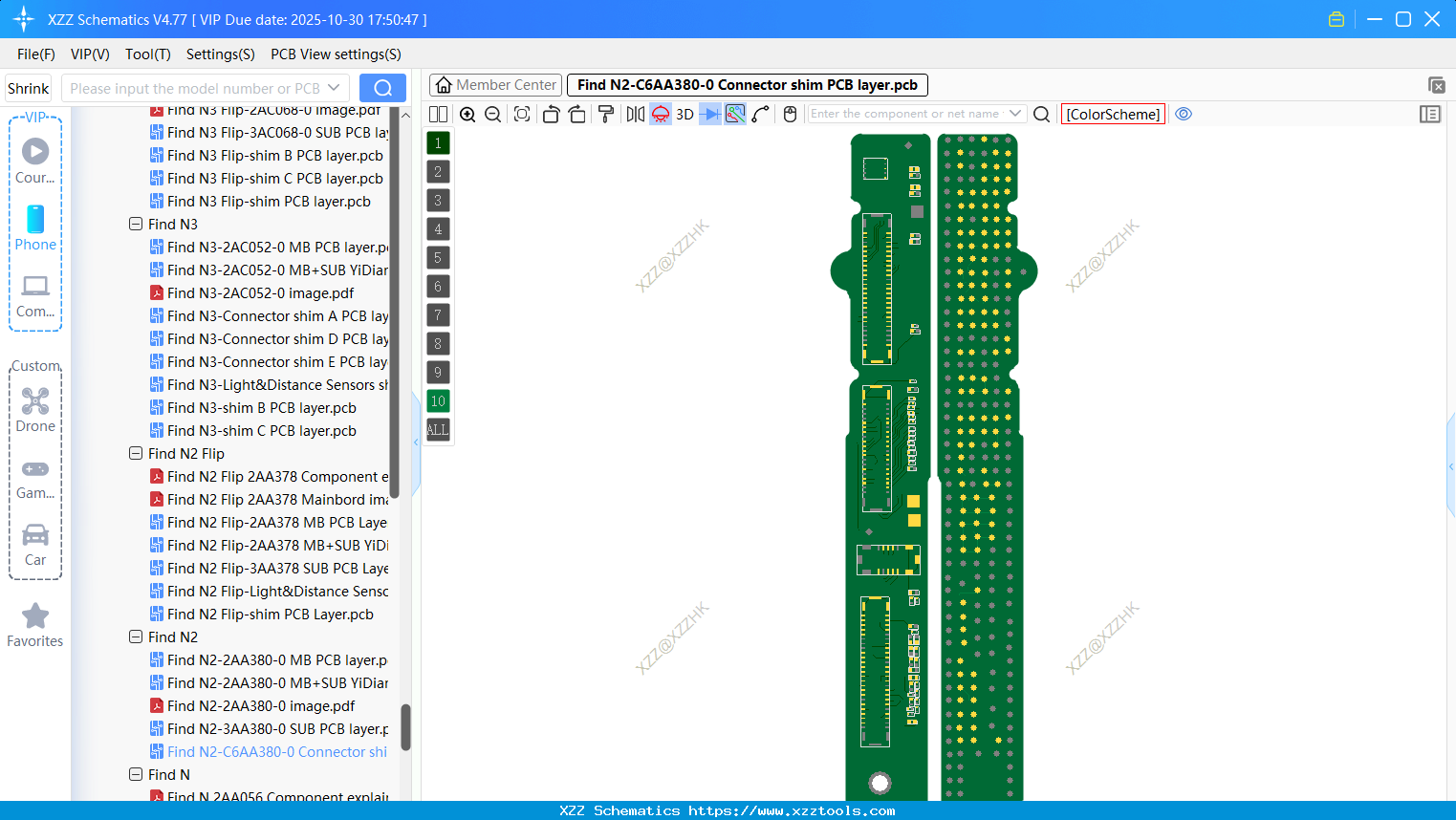Image resolution: width=1456 pixels, height=820 pixels.
Task: Collapse the Find N2 Flip tree node
Action: pyautogui.click(x=136, y=453)
